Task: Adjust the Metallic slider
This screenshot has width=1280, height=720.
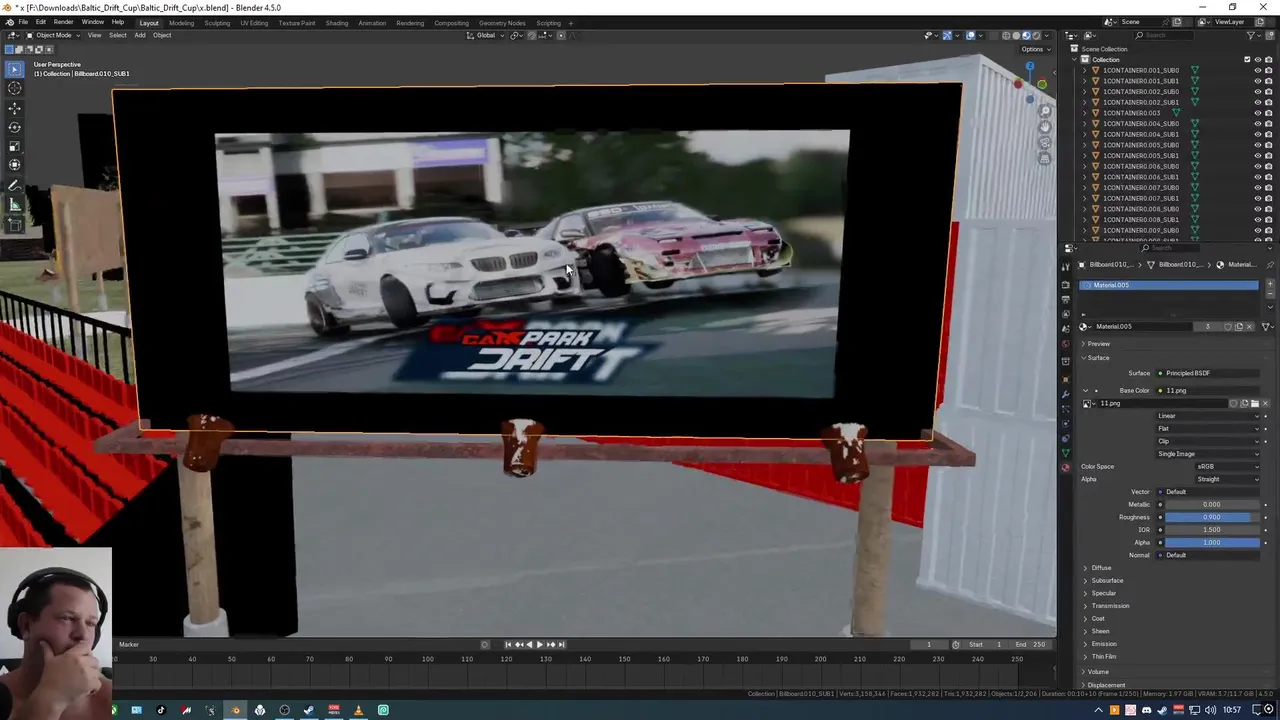Action: 1212,504
